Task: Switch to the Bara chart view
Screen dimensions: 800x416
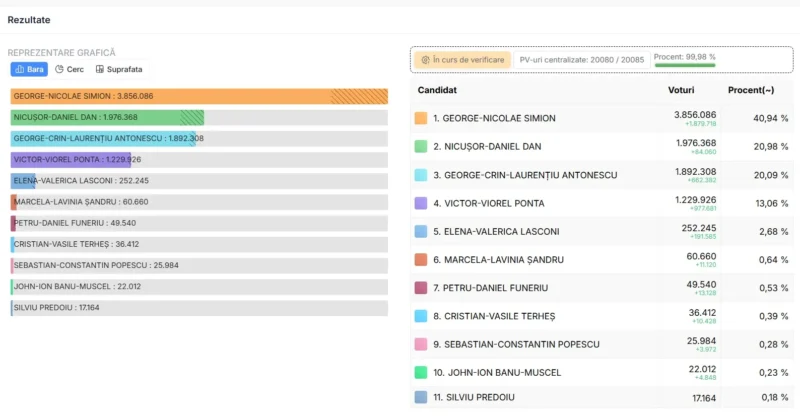Action: [x=29, y=69]
